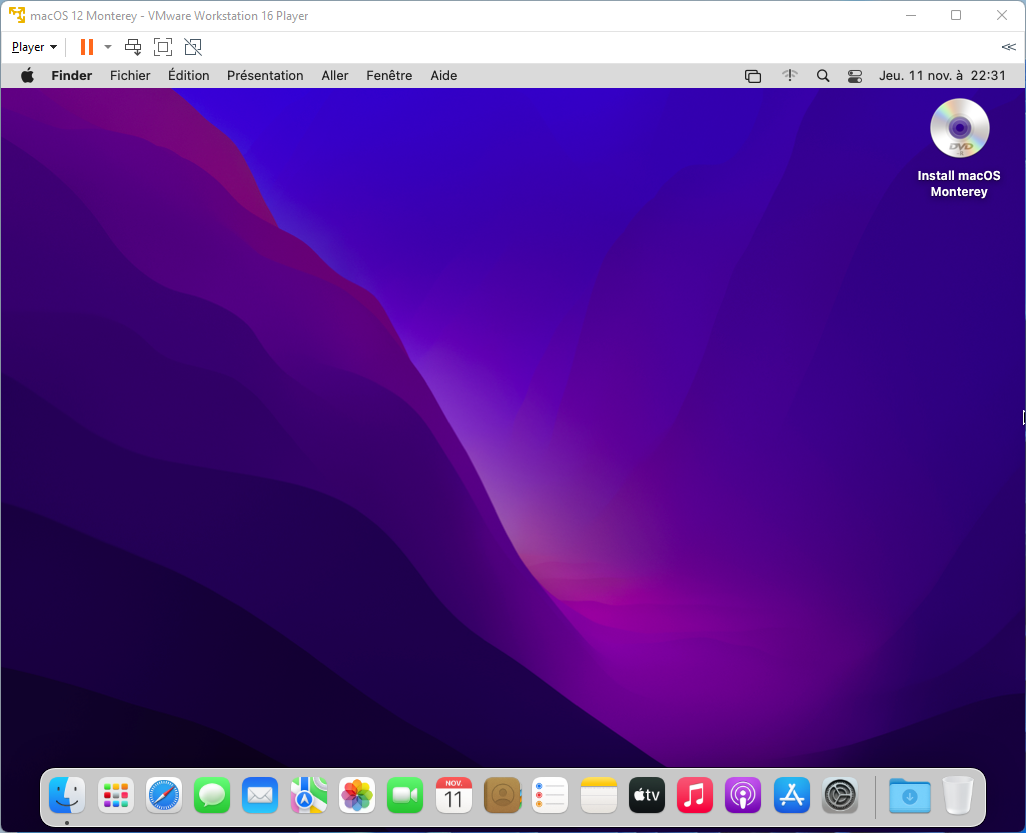Open the App Store

pos(791,795)
